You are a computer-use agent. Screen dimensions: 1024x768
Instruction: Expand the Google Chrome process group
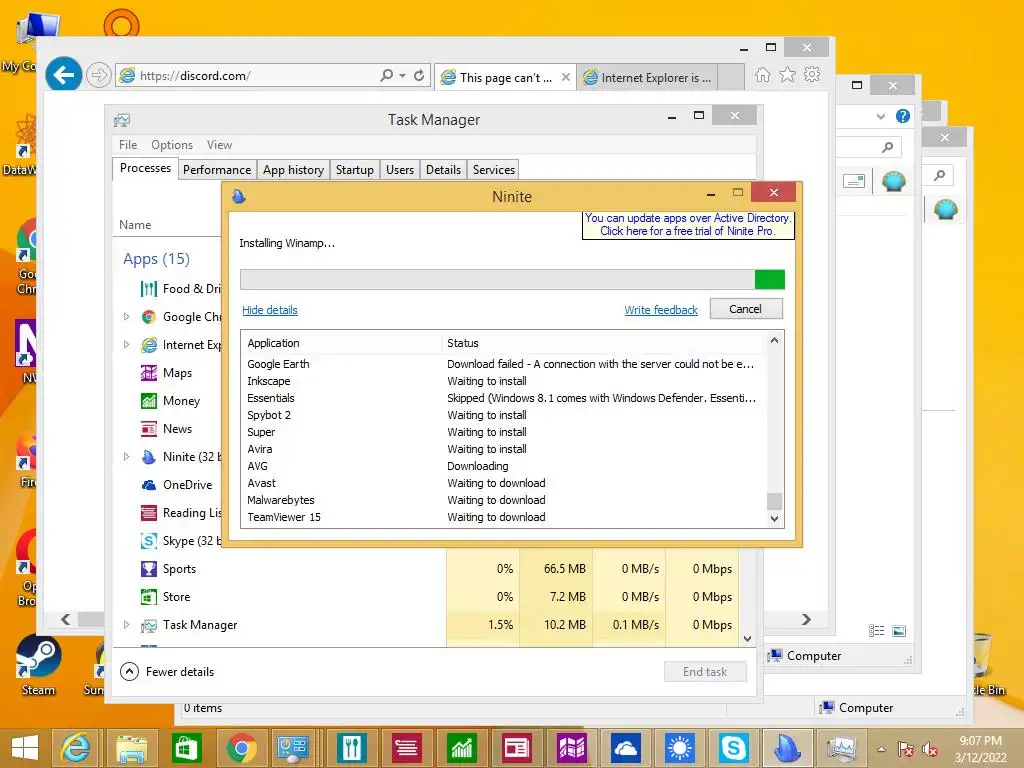click(x=126, y=317)
